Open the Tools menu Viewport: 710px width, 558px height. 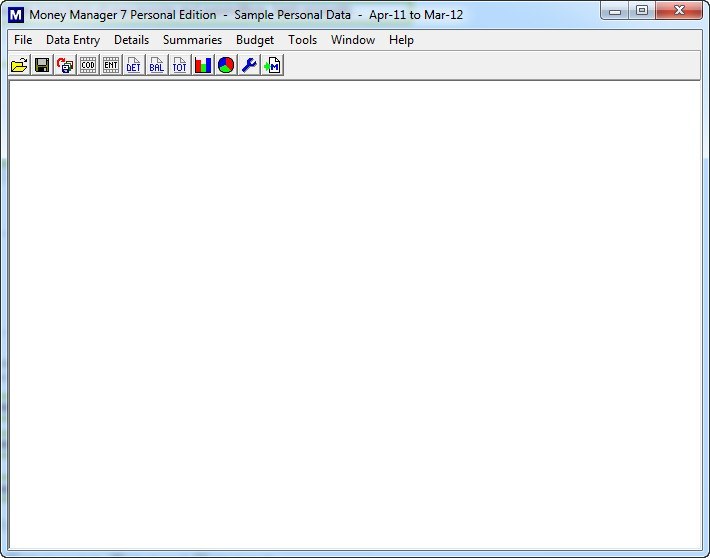pyautogui.click(x=302, y=40)
